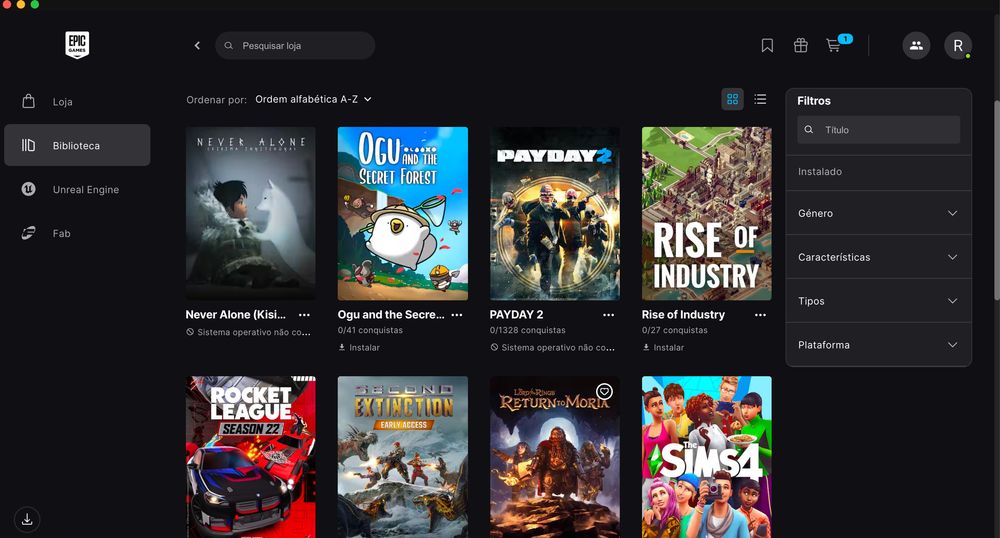Open The Sims 4 cover
The height and width of the screenshot is (538, 1000).
(x=707, y=457)
